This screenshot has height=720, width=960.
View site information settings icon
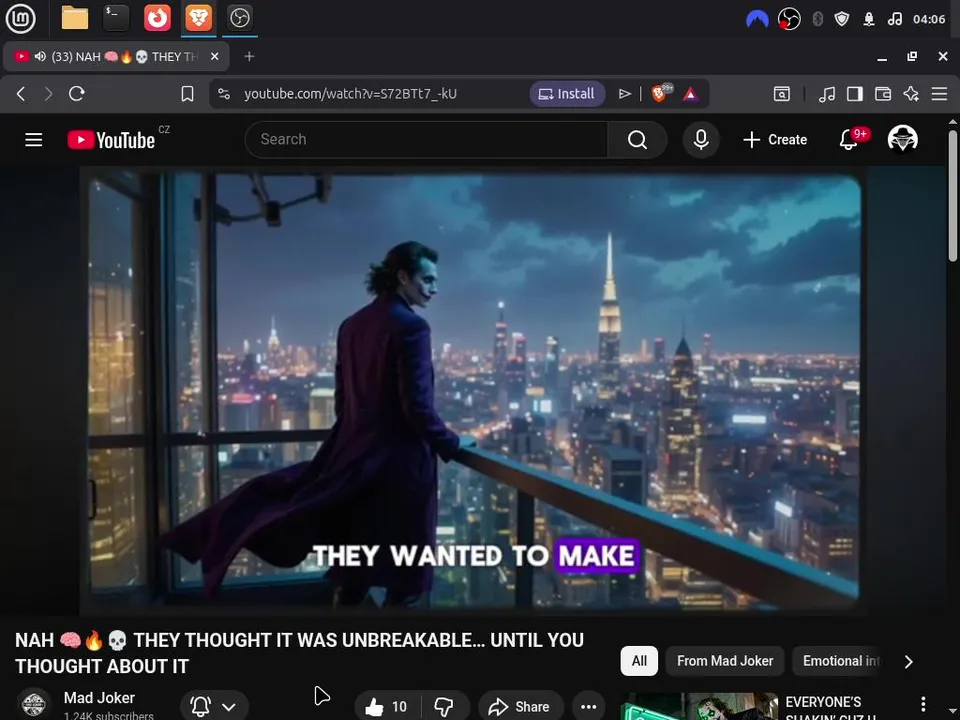[224, 94]
